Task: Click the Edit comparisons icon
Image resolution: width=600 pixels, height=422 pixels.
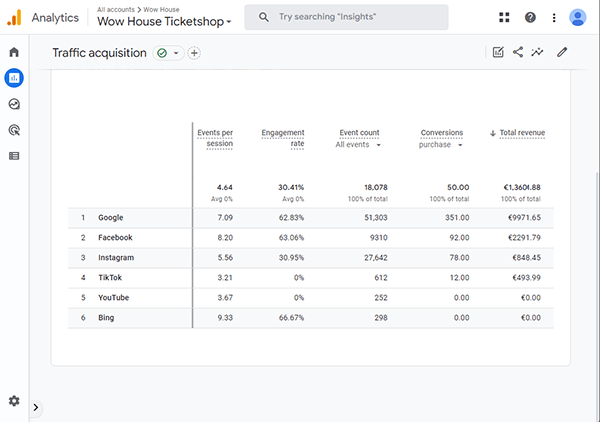Action: [x=498, y=52]
